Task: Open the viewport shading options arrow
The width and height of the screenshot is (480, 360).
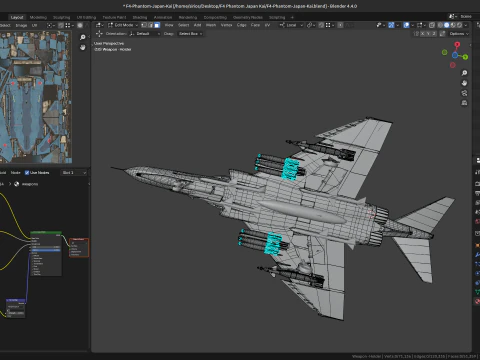Action: [x=466, y=25]
